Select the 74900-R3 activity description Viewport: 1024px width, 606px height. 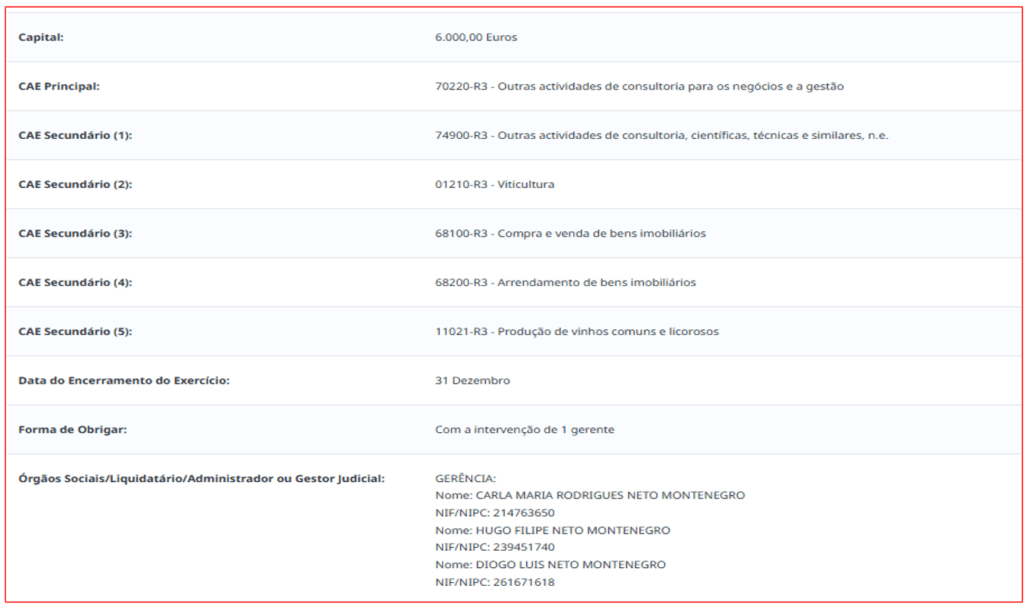coord(661,136)
